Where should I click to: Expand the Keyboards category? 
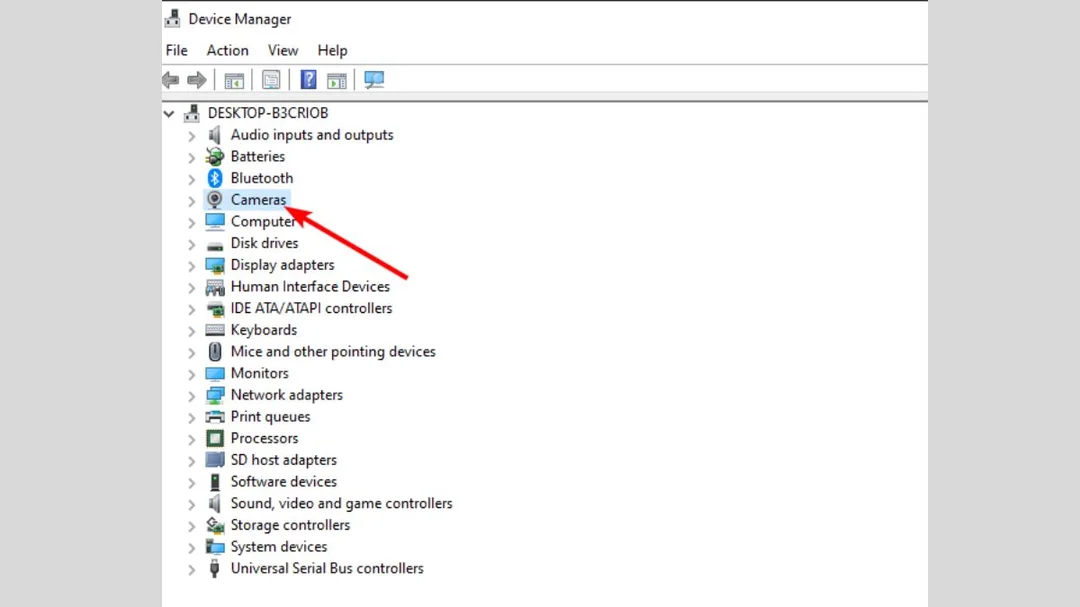tap(191, 331)
